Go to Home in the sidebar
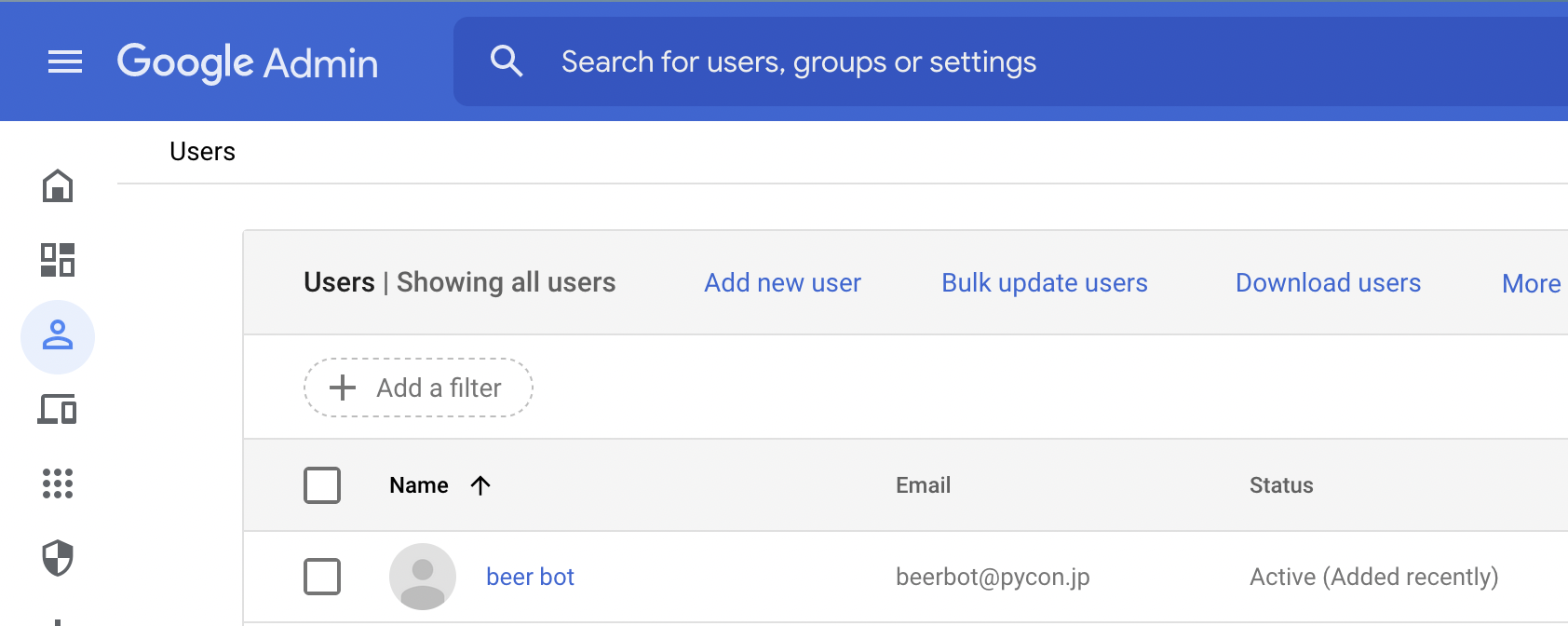 (58, 186)
